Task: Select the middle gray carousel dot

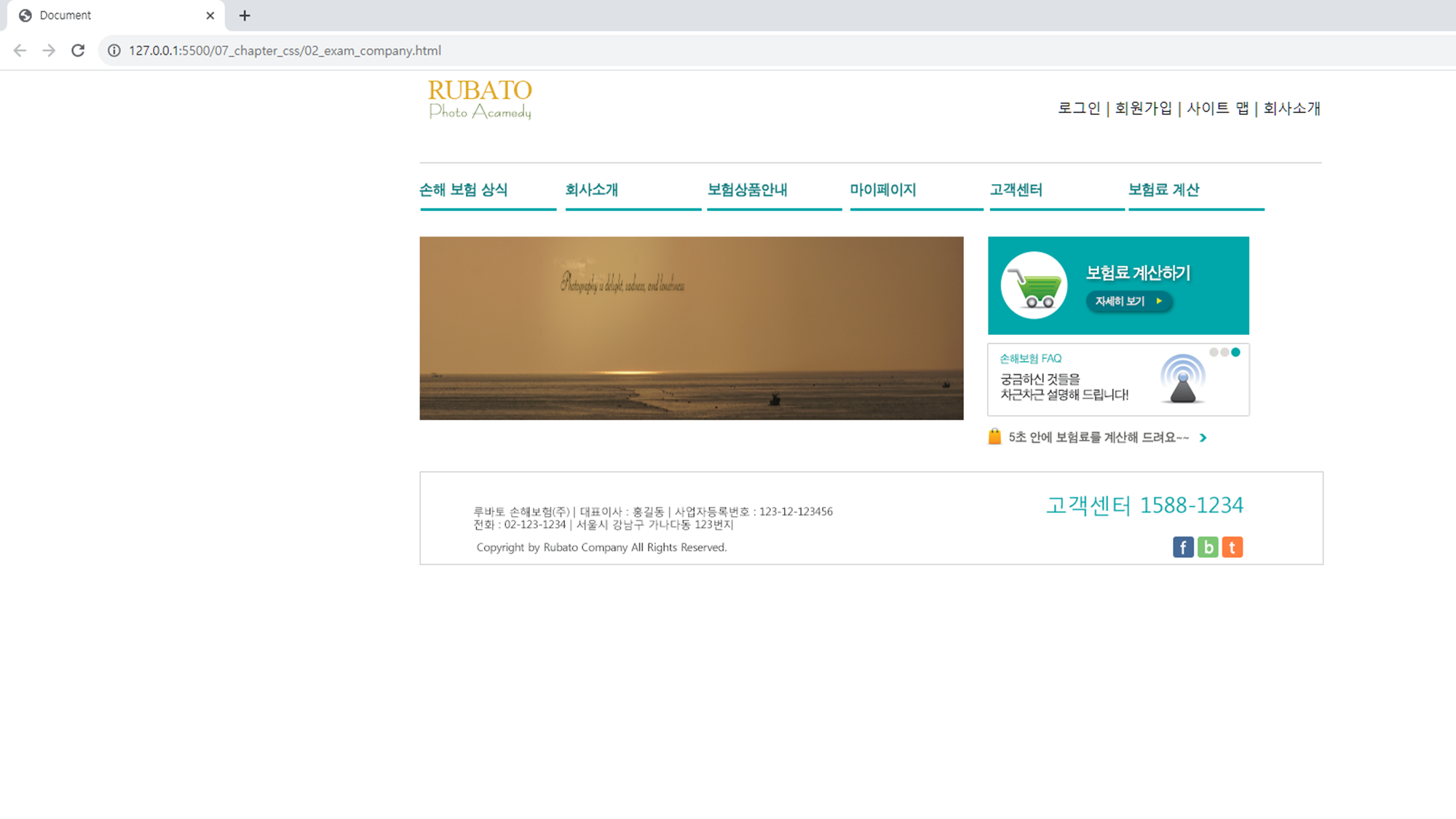Action: tap(1224, 352)
